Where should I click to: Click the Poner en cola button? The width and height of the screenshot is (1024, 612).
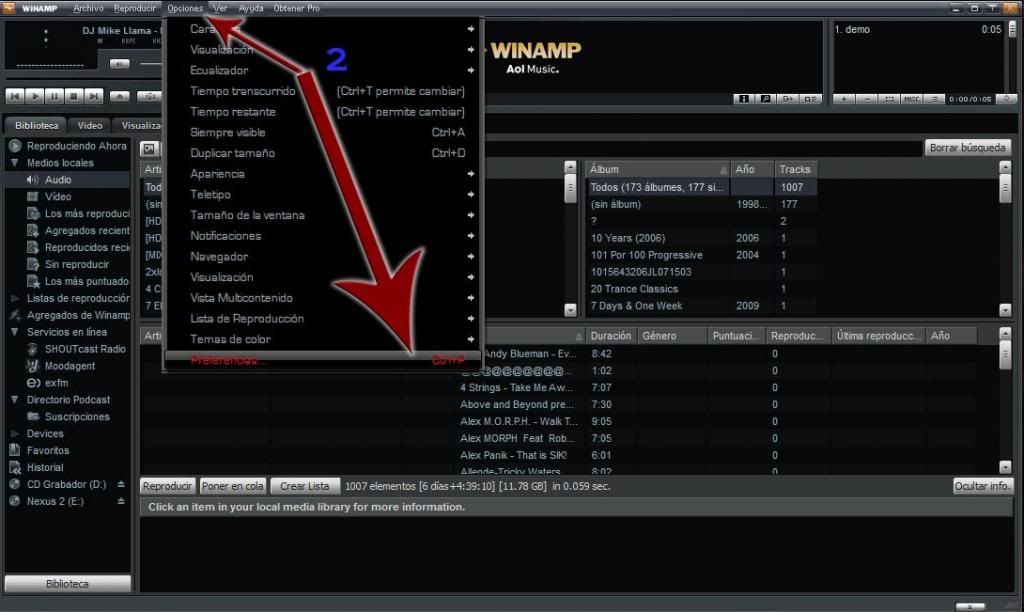coord(232,486)
